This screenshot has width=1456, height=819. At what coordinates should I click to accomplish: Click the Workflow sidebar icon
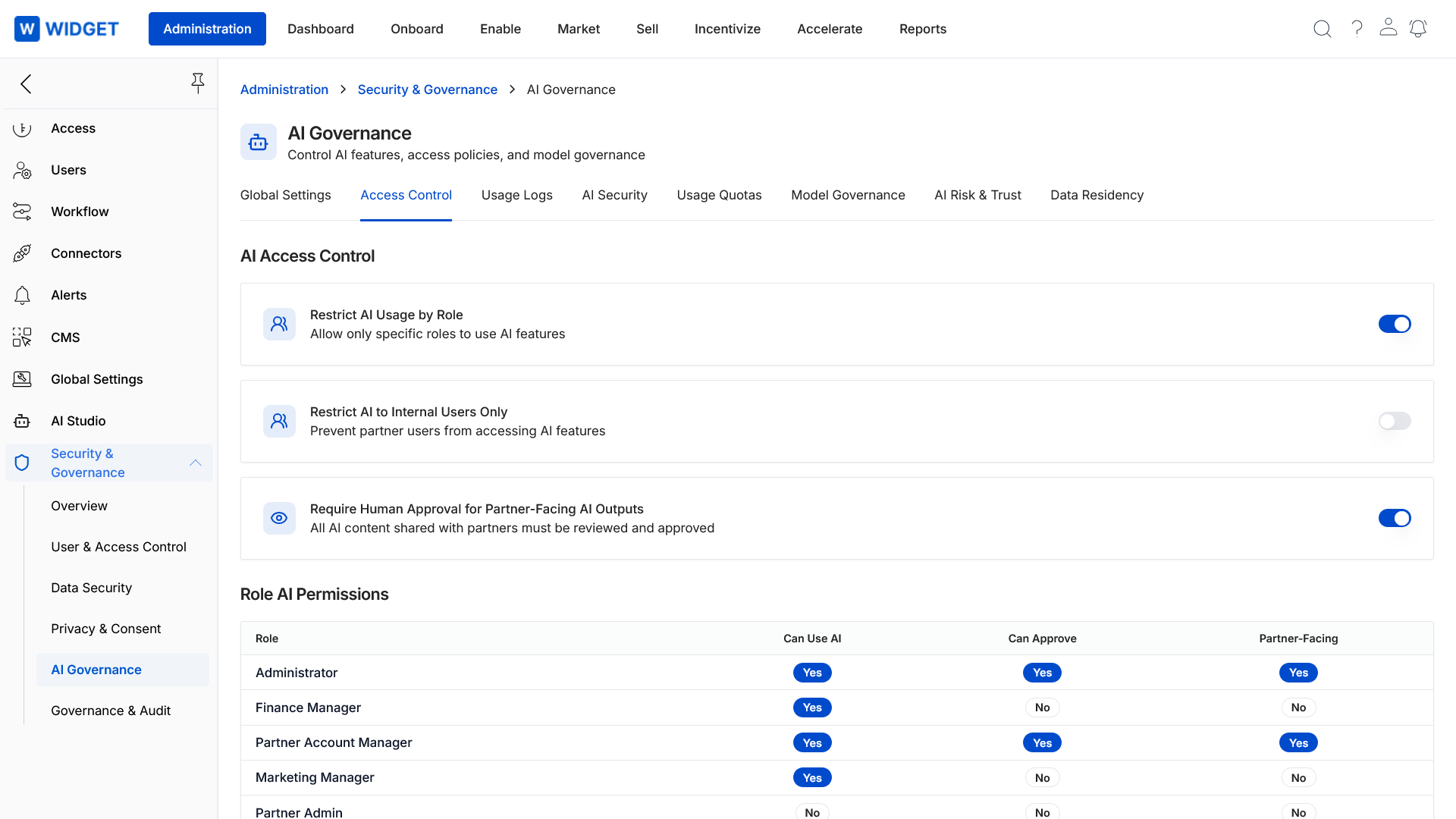(x=22, y=212)
